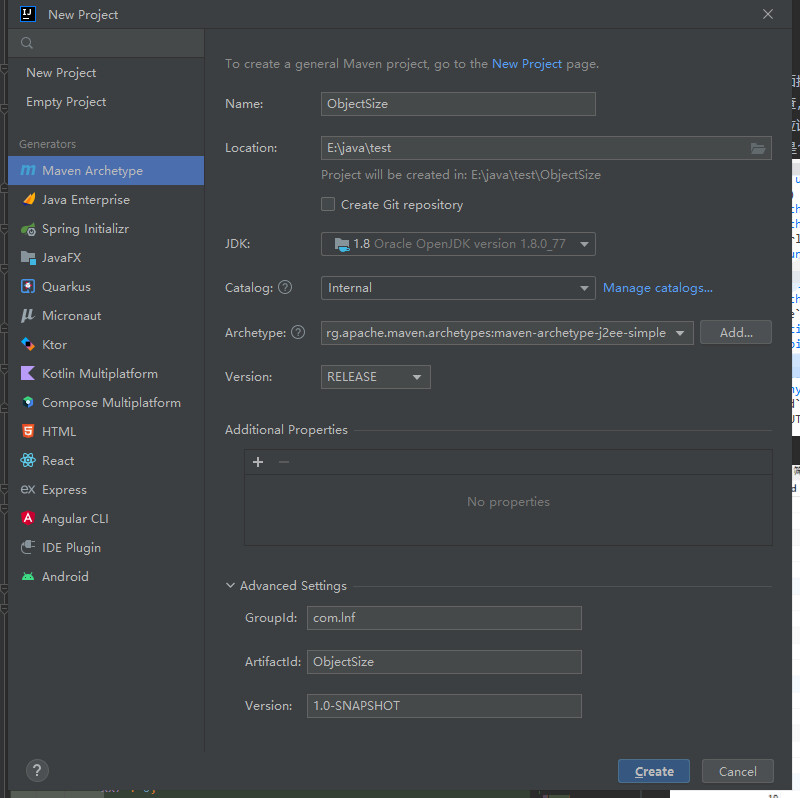Pick the Spring Initializr generator

(x=85, y=229)
